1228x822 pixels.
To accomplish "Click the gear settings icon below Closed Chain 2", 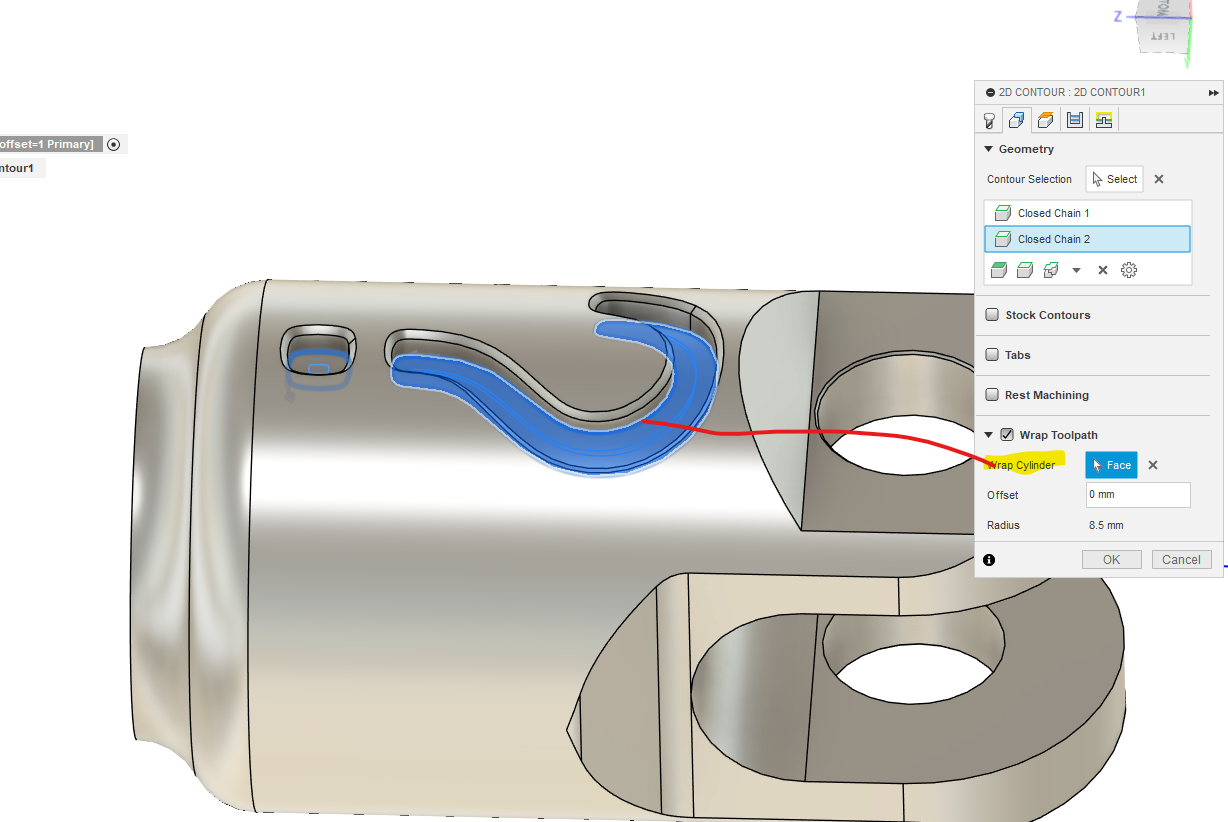I will pos(1128,269).
